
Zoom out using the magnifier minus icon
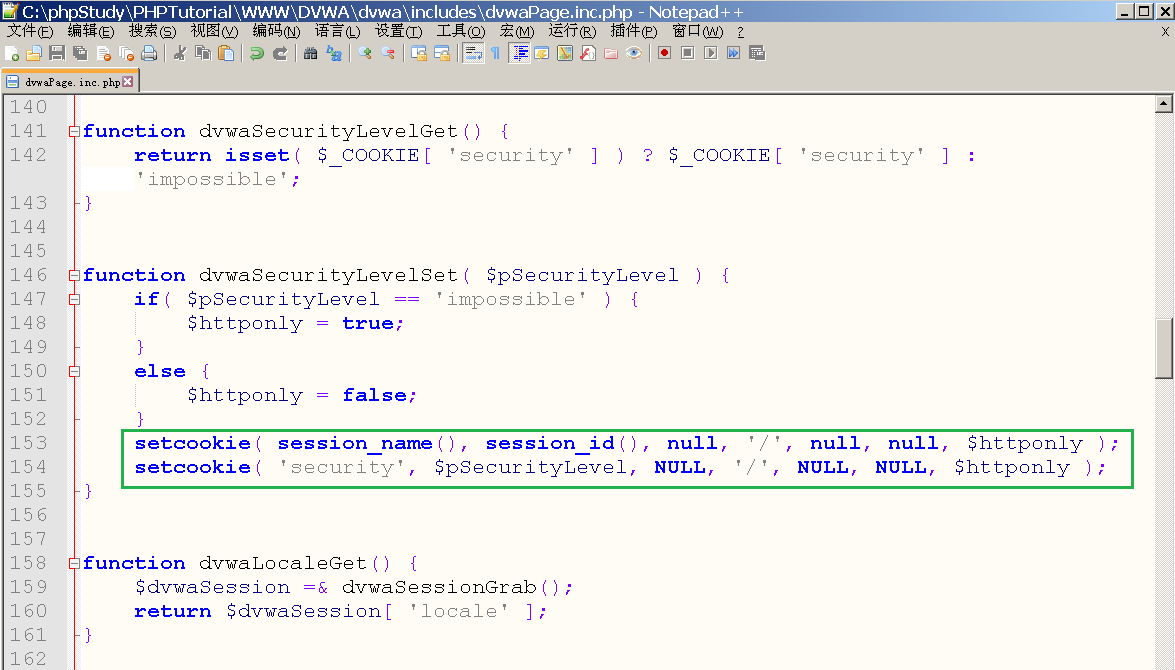[x=388, y=53]
